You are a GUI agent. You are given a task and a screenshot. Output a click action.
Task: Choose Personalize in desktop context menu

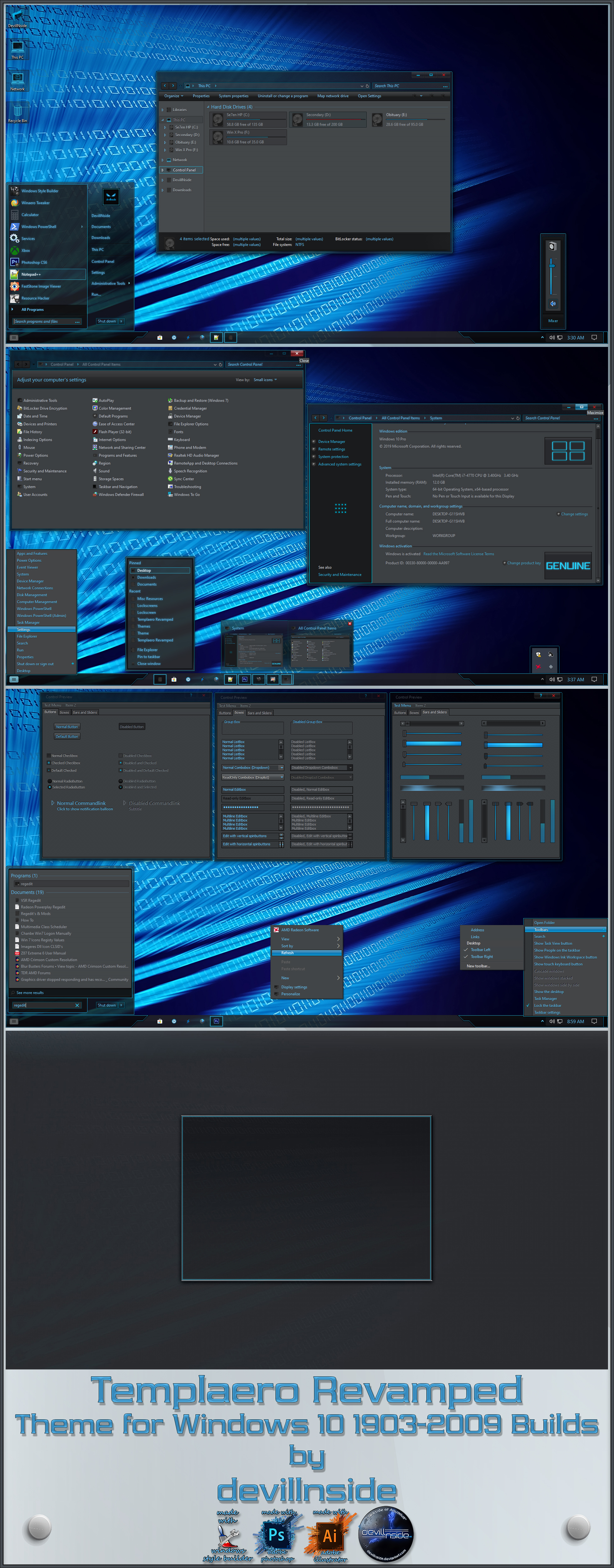[307, 993]
